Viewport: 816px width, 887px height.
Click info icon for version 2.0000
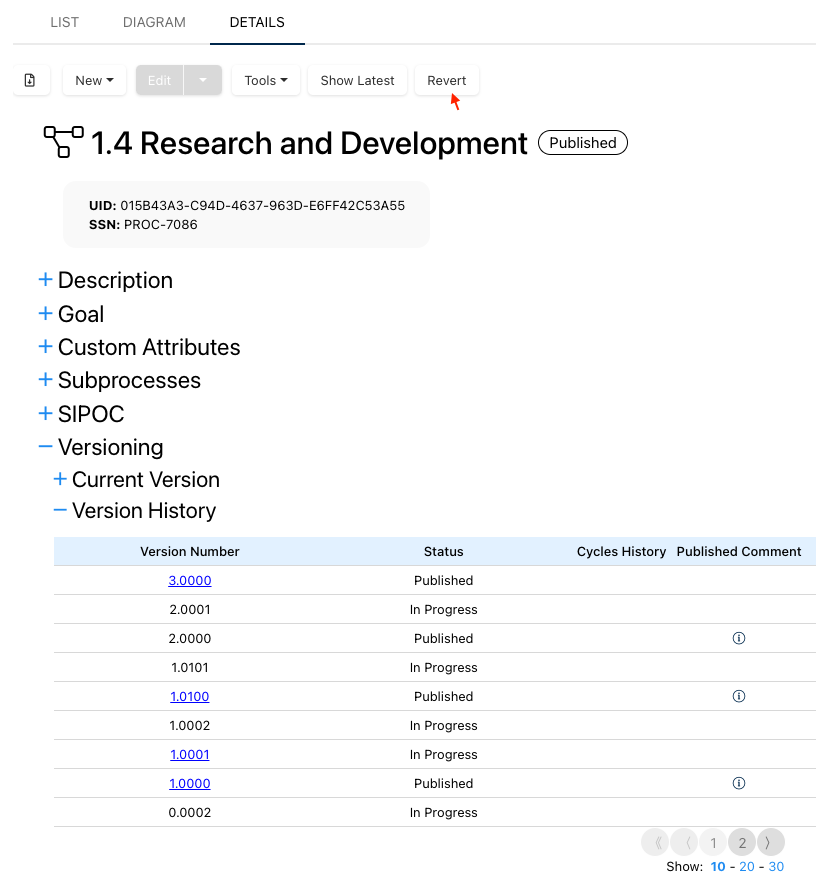coord(739,638)
